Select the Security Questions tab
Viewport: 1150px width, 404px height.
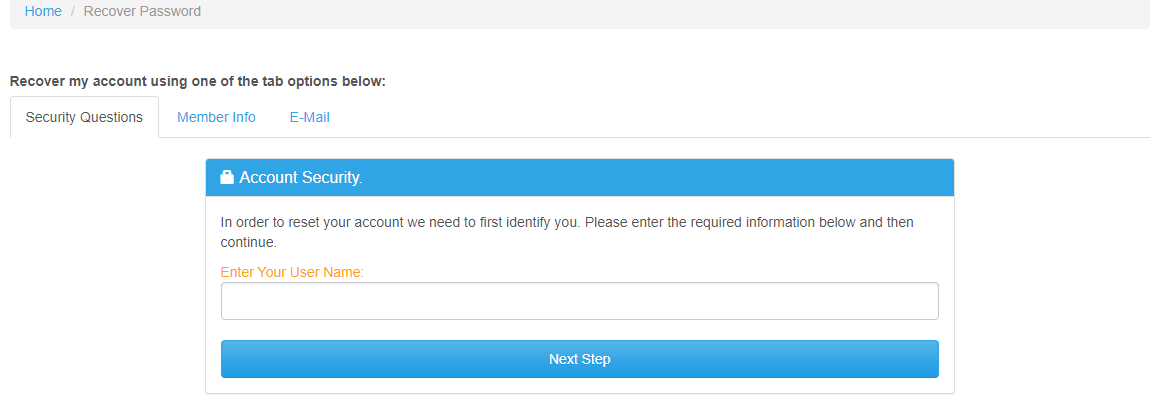pos(84,117)
